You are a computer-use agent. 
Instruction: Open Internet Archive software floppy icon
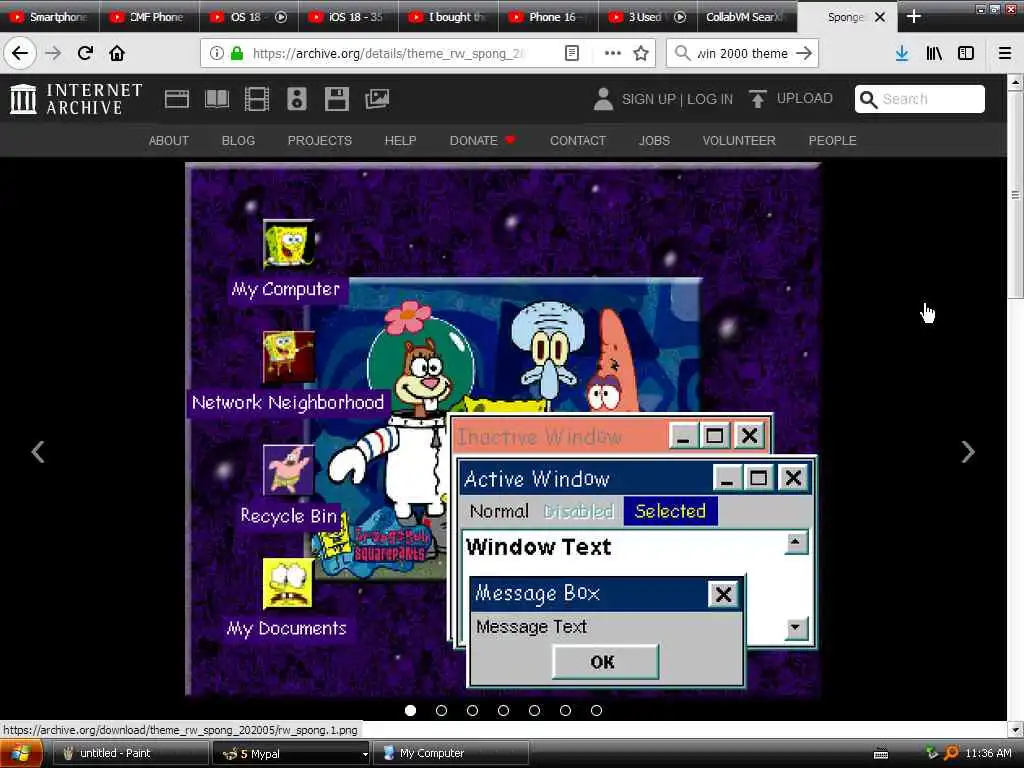tap(337, 99)
